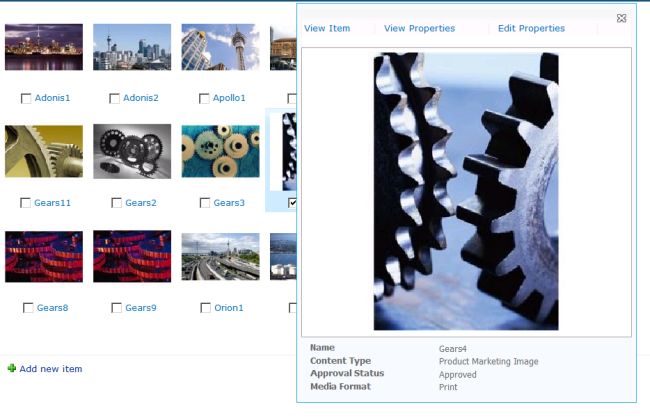Click the green plus icon beside Add new item
Image resolution: width=650 pixels, height=418 pixels.
click(12, 368)
